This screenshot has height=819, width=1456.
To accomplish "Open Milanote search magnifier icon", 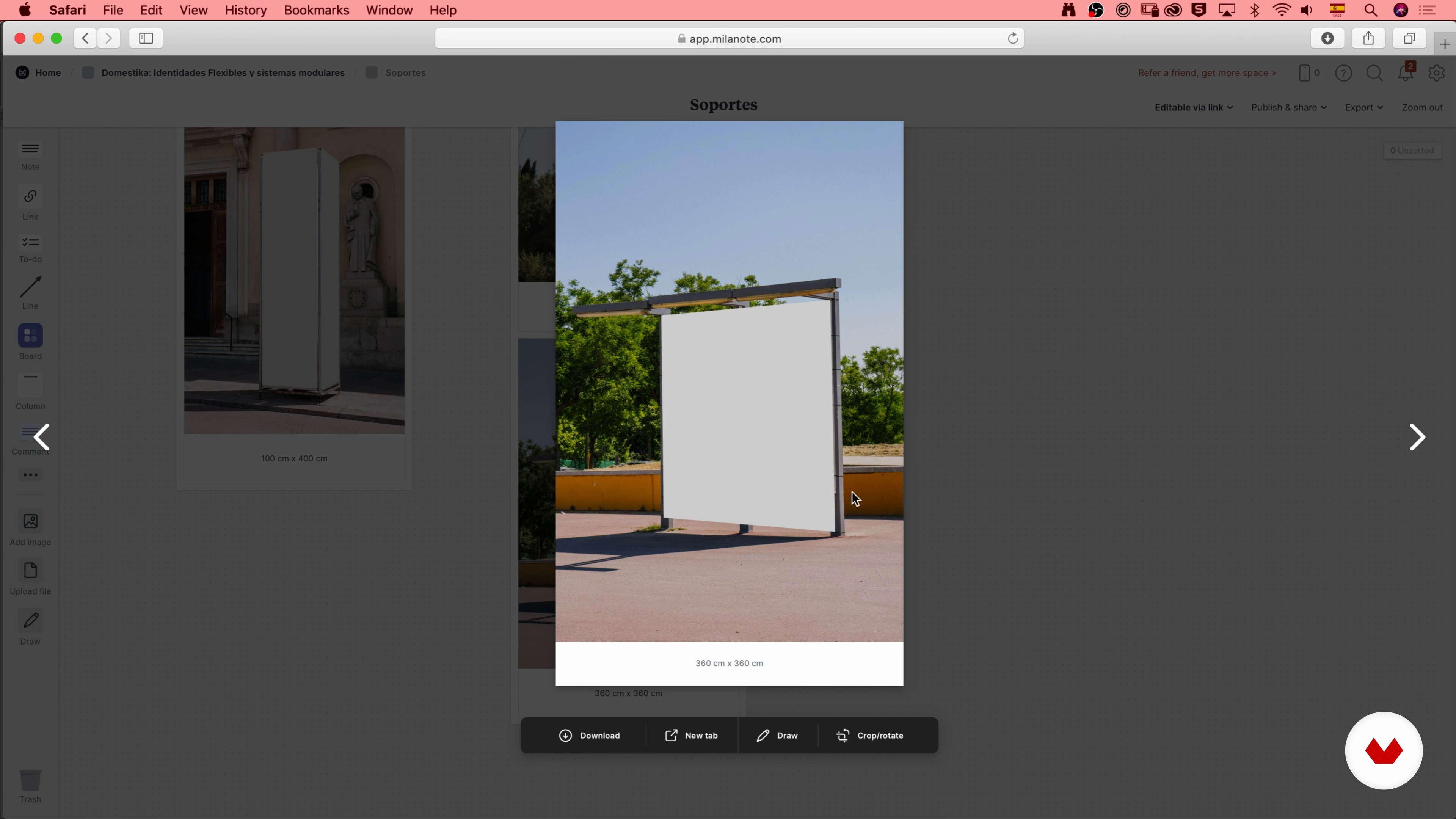I will pyautogui.click(x=1374, y=73).
